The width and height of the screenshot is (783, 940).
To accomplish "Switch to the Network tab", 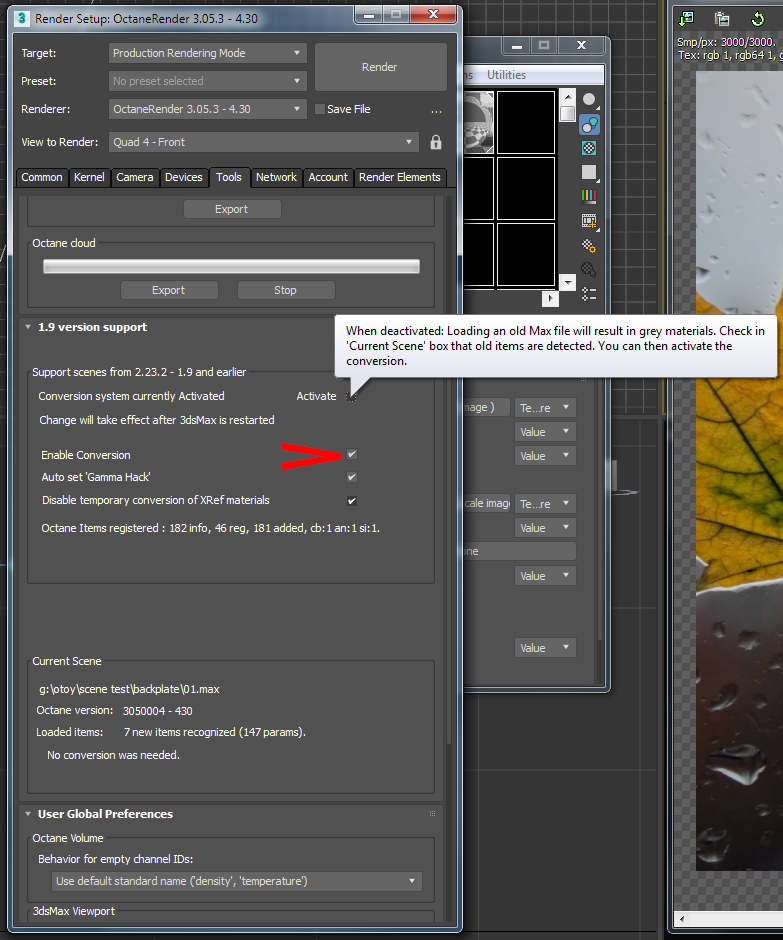I will click(276, 177).
